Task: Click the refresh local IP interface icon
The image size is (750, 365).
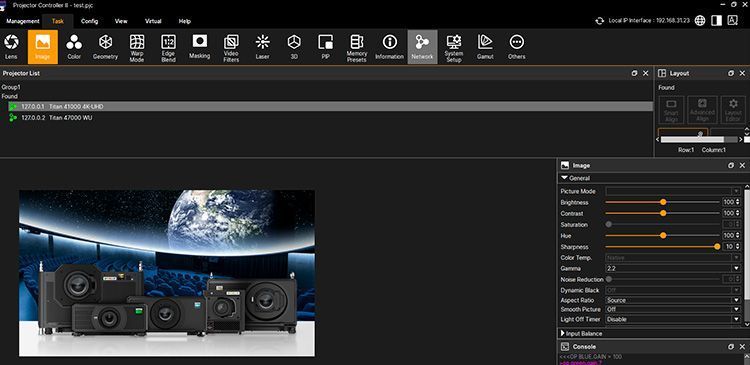Action: pyautogui.click(x=599, y=21)
